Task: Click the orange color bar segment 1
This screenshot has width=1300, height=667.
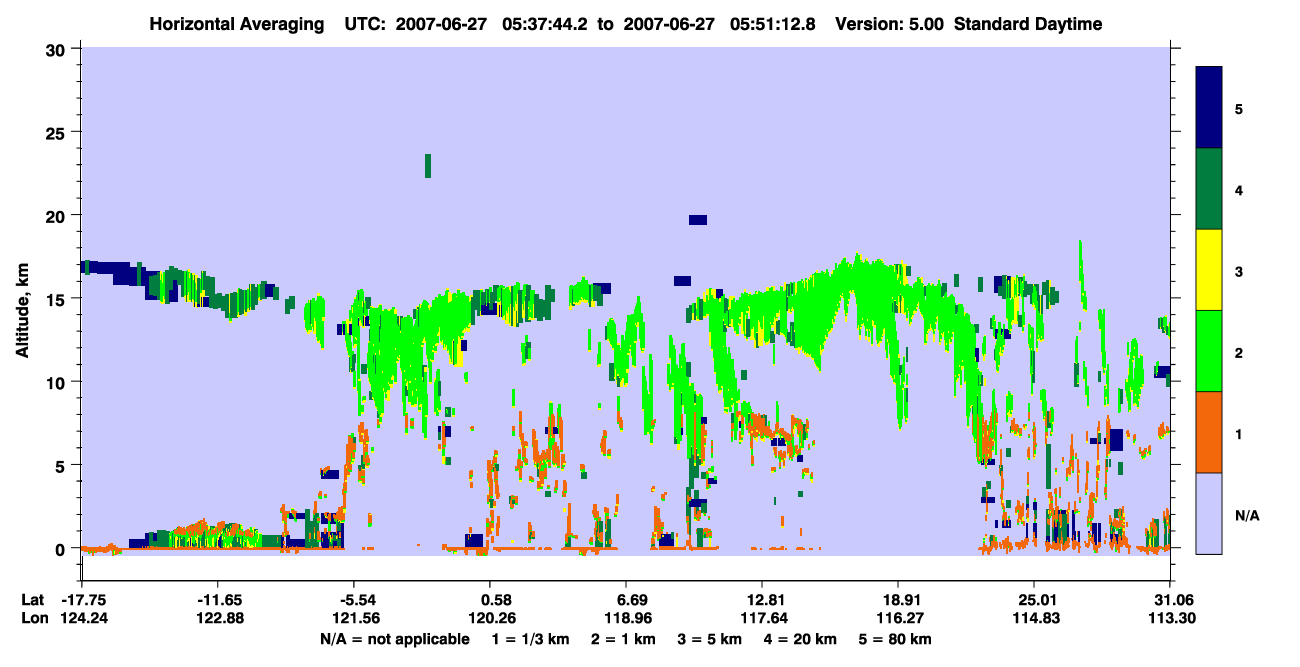Action: (x=1209, y=432)
